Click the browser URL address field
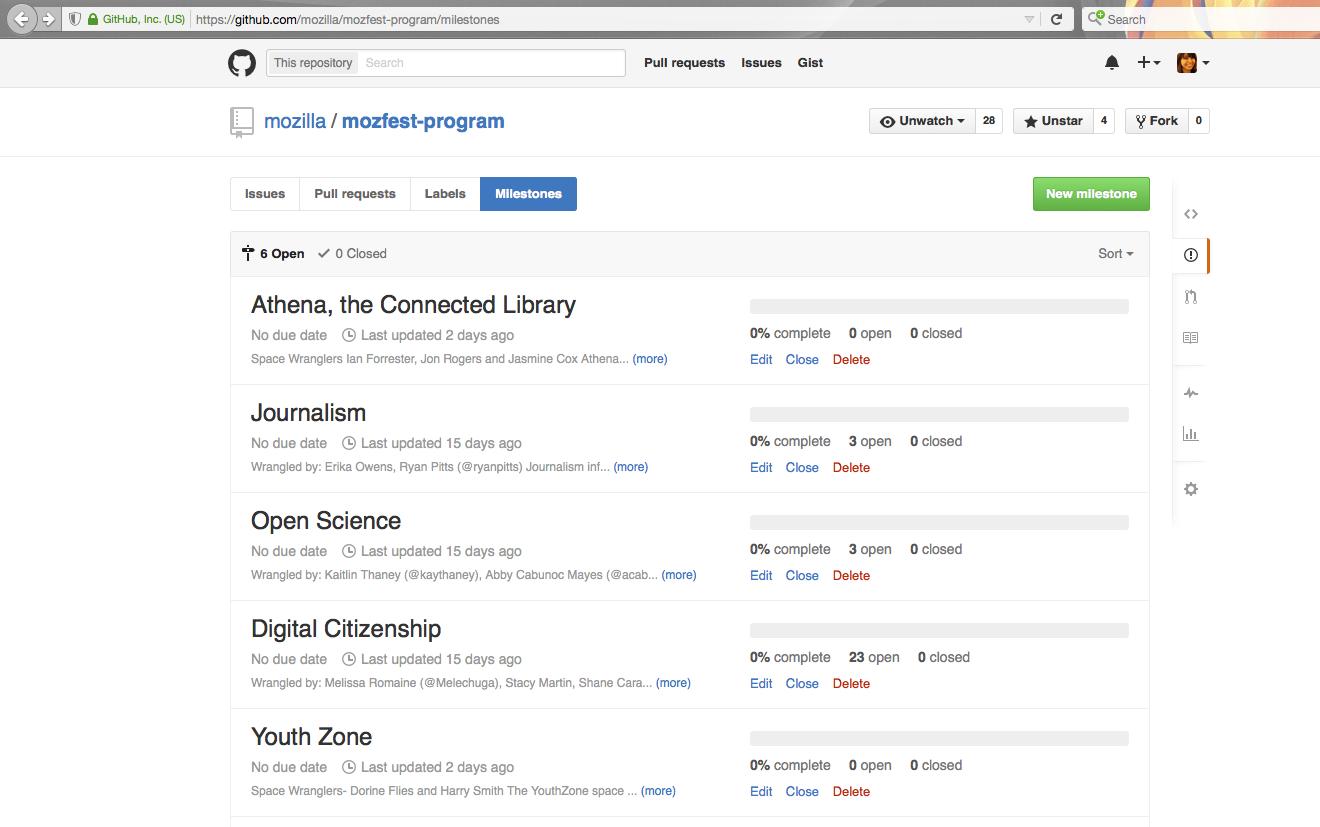This screenshot has width=1320, height=827. [606, 19]
